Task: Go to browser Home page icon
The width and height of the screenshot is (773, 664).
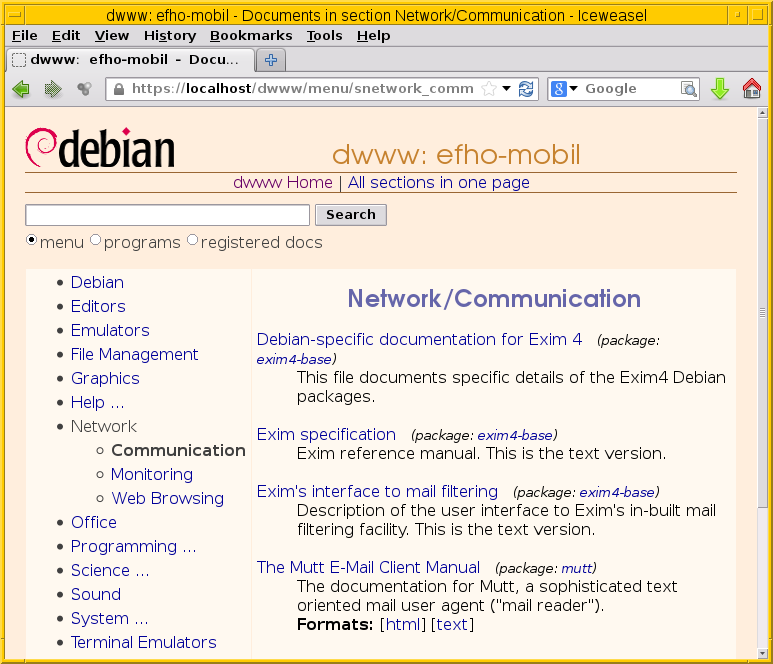Action: (752, 89)
